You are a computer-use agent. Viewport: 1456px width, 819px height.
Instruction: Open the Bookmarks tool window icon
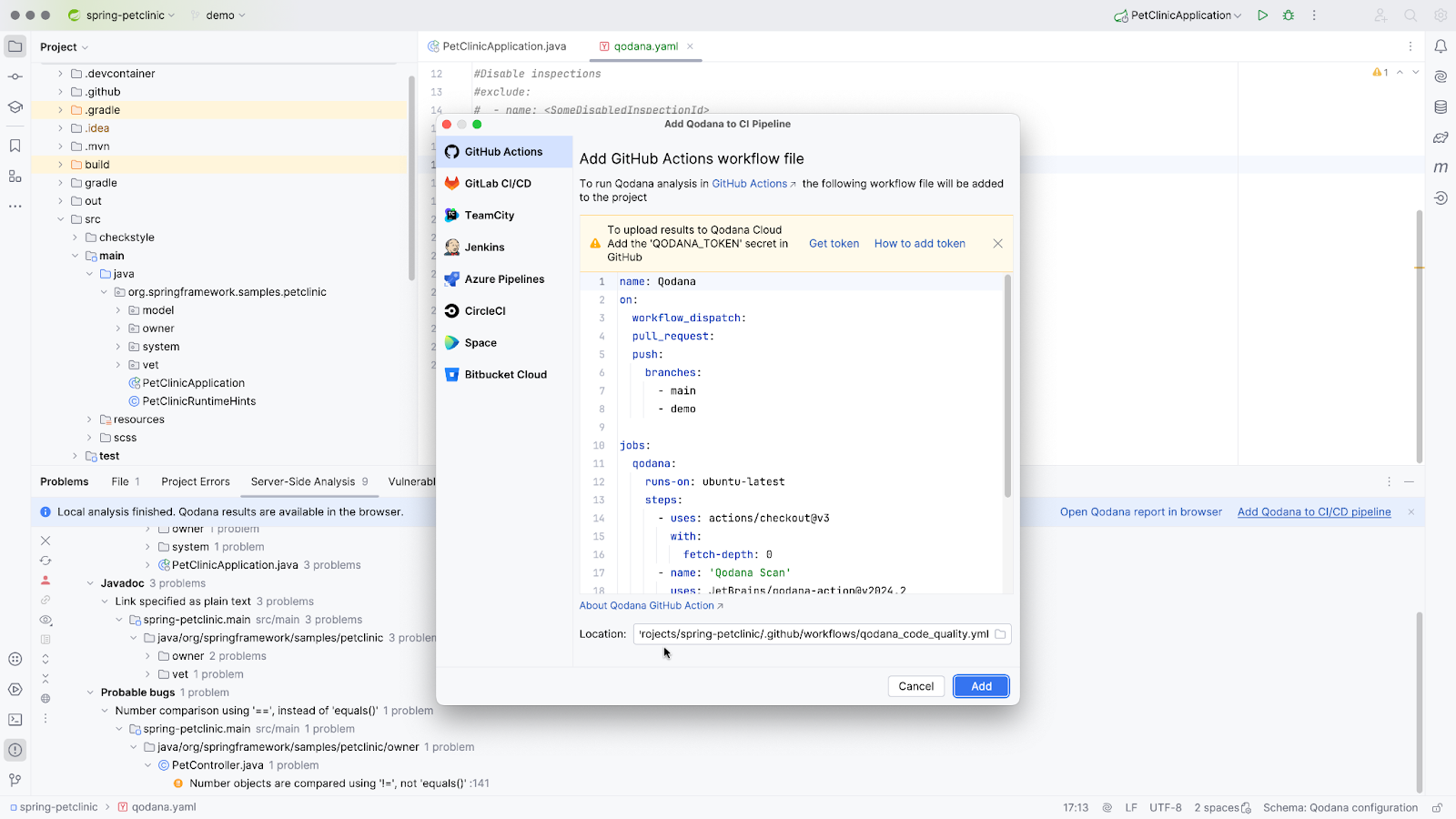pyautogui.click(x=15, y=146)
